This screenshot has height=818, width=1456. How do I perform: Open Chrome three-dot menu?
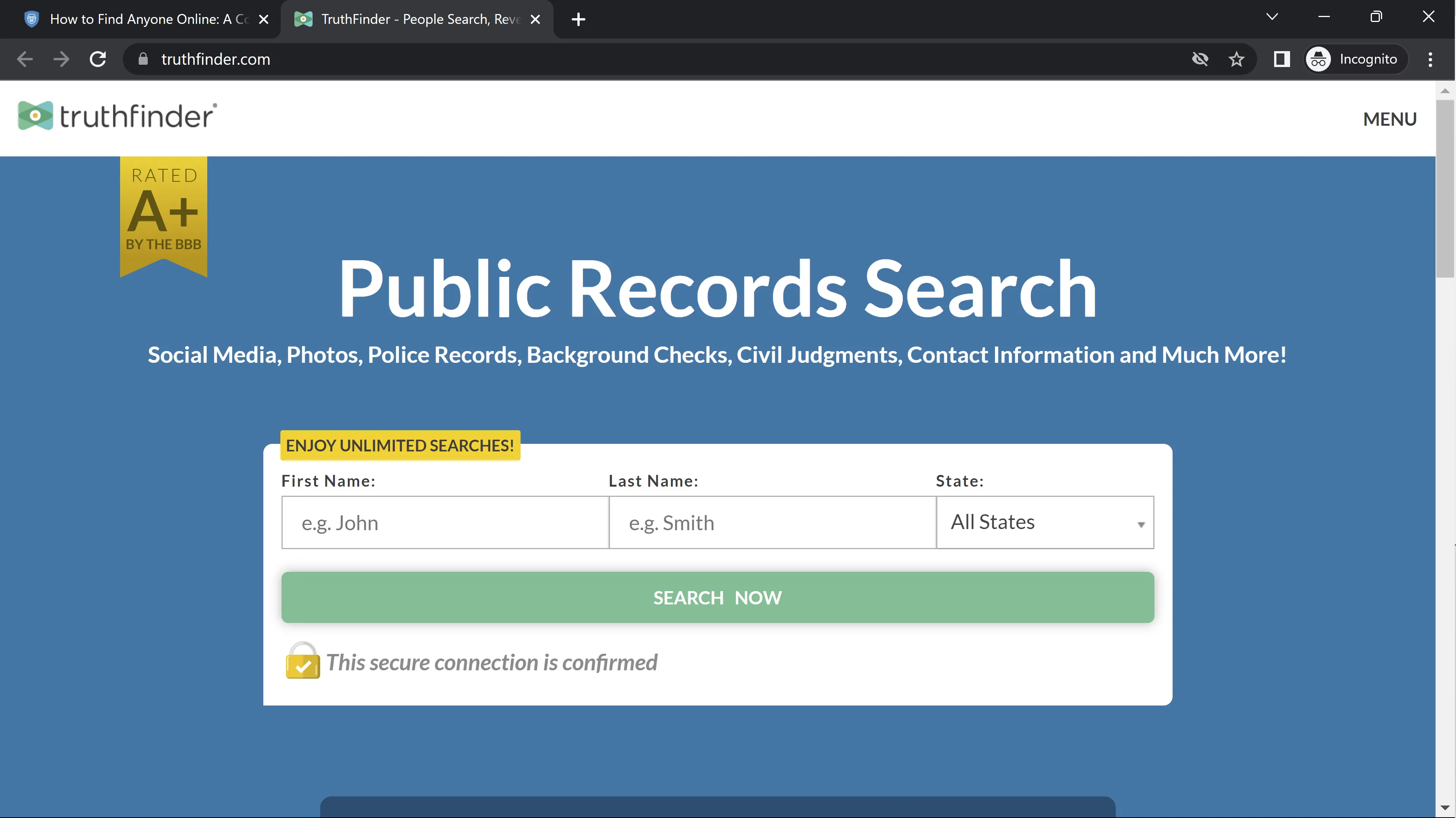1430,59
